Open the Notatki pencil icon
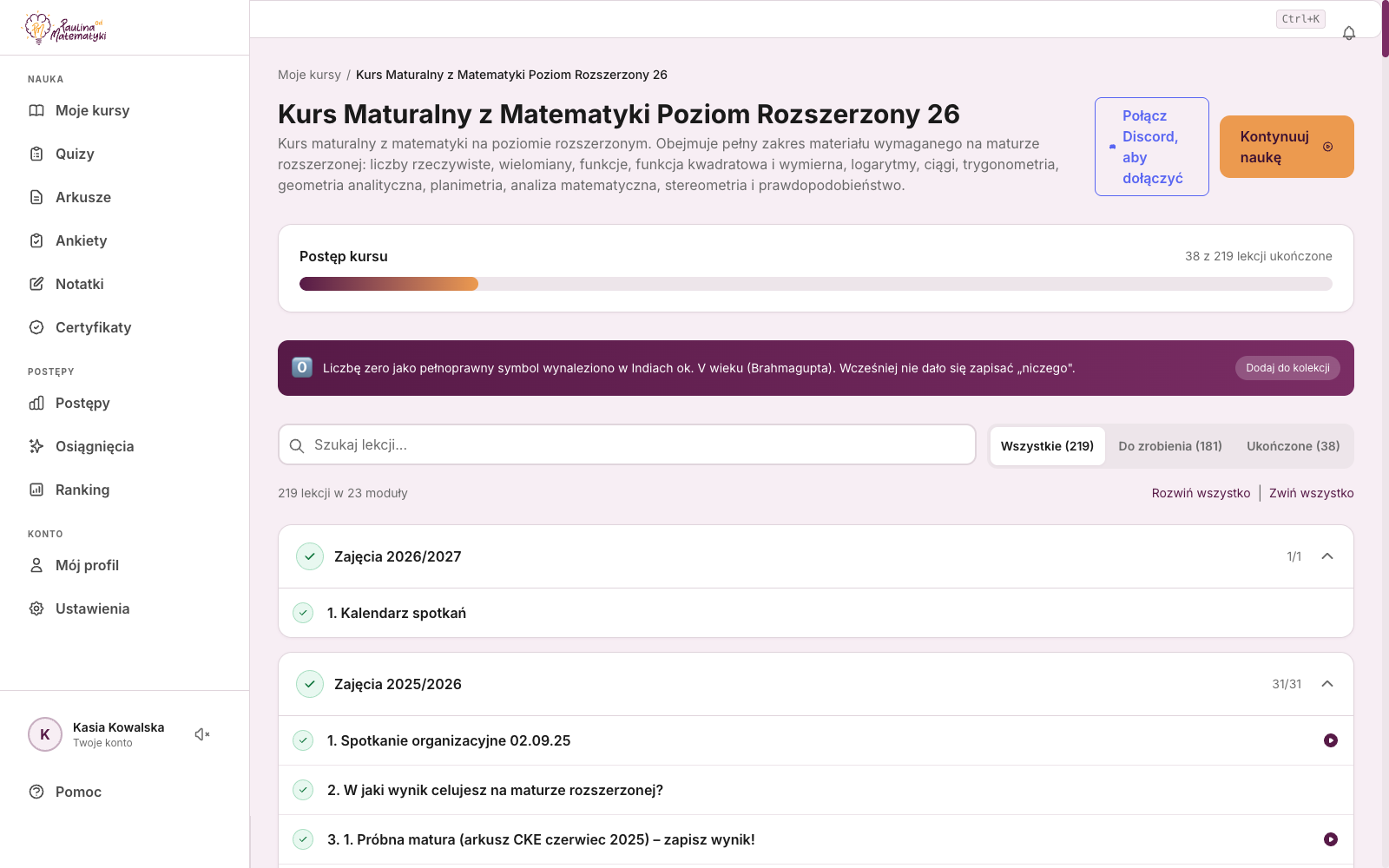This screenshot has width=1389, height=868. [36, 284]
